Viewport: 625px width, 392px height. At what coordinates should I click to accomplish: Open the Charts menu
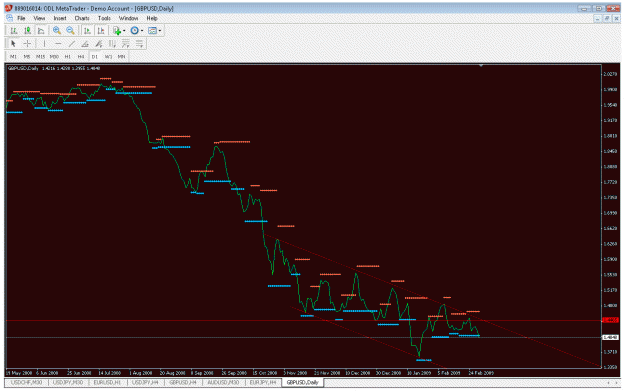(x=82, y=18)
